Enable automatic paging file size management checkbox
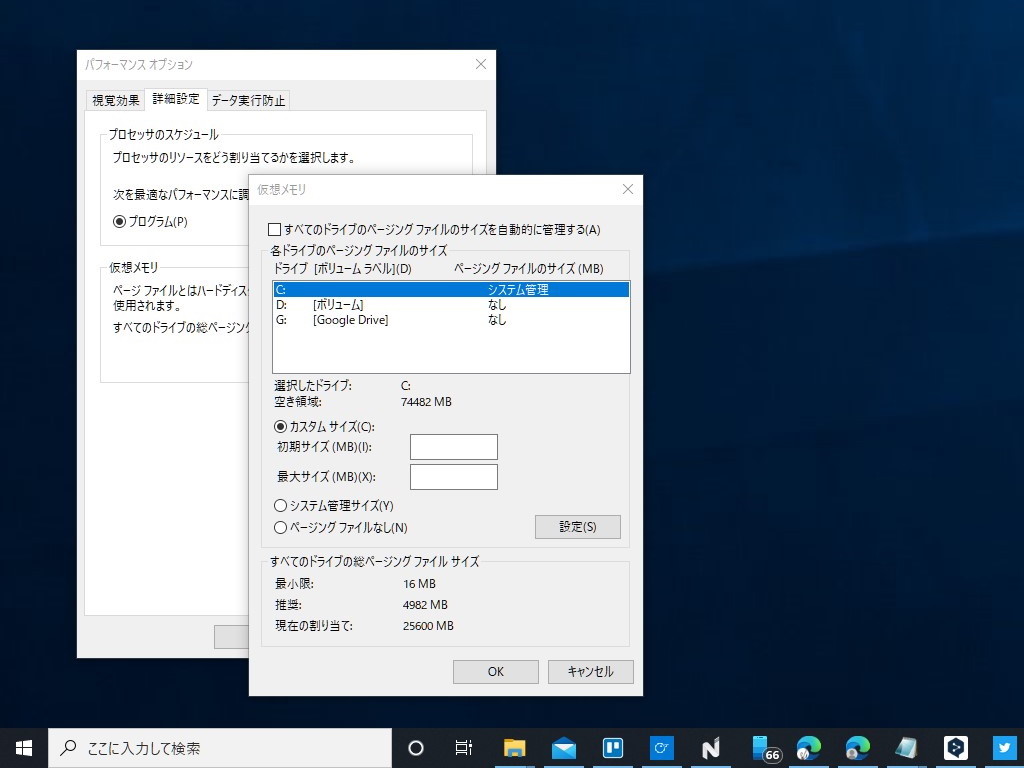The width and height of the screenshot is (1024, 768). click(273, 229)
